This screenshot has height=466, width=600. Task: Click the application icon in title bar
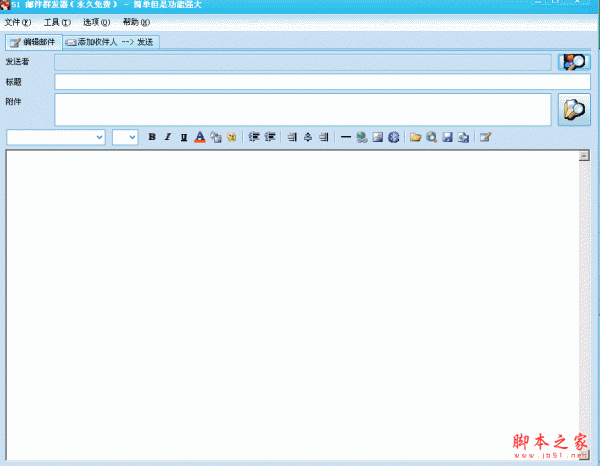point(5,5)
